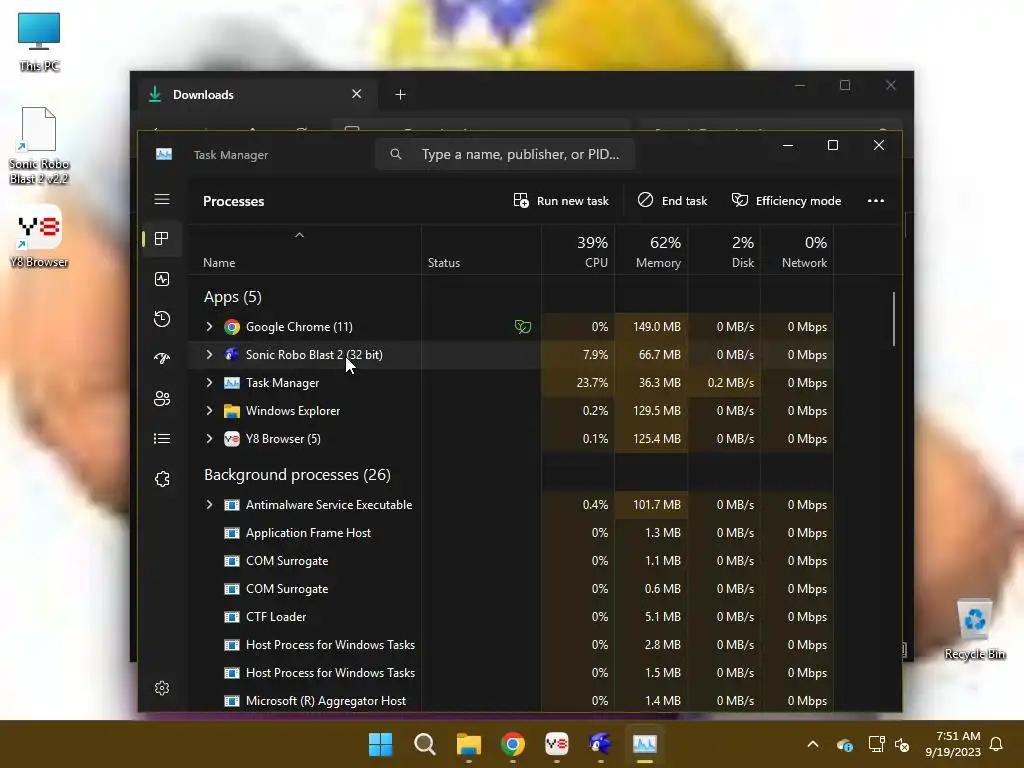Open Task Manager settings gear

coord(162,688)
